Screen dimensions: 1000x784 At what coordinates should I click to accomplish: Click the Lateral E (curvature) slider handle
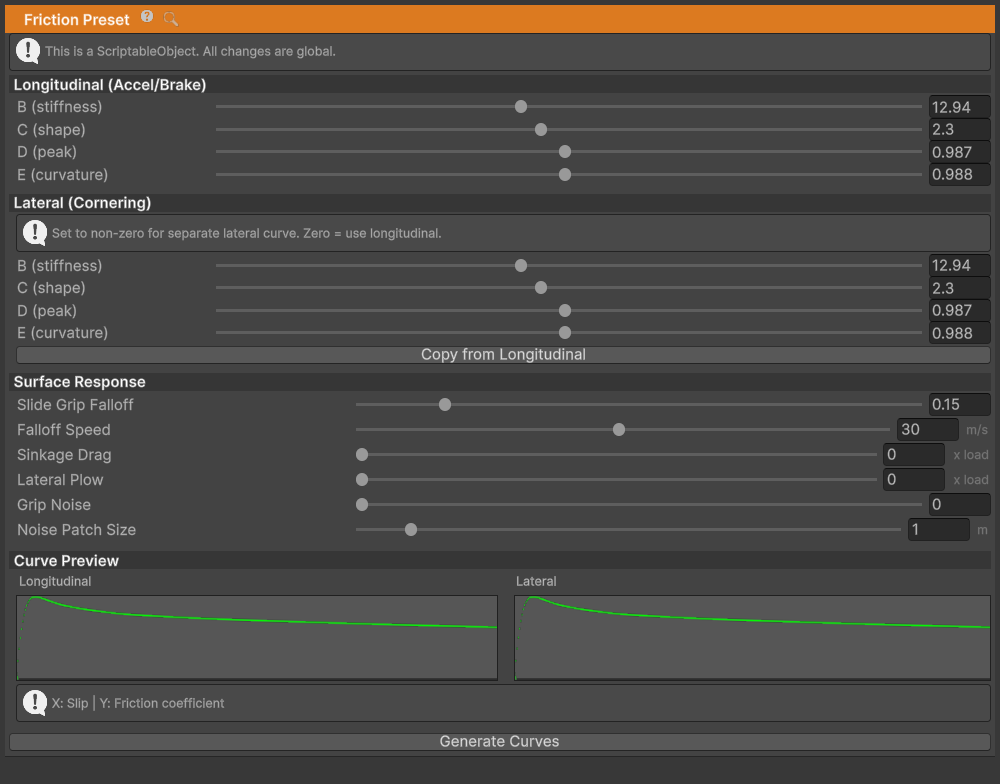tap(565, 332)
